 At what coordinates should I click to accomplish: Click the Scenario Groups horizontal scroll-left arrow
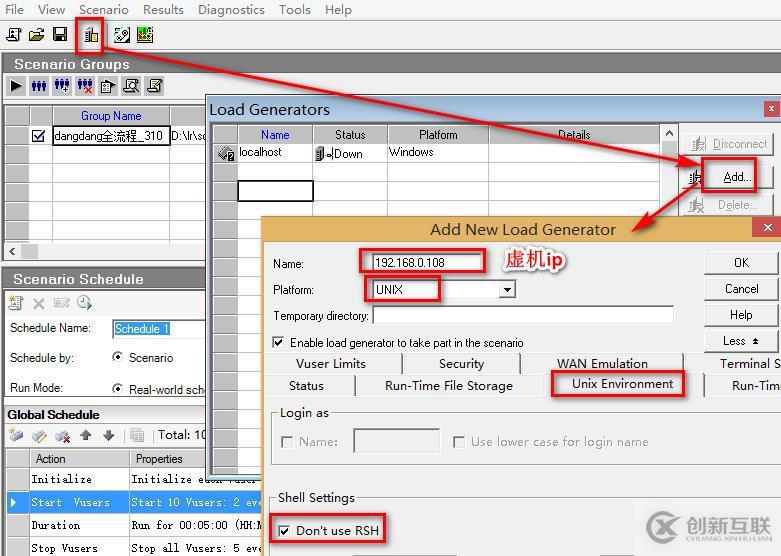coord(12,252)
